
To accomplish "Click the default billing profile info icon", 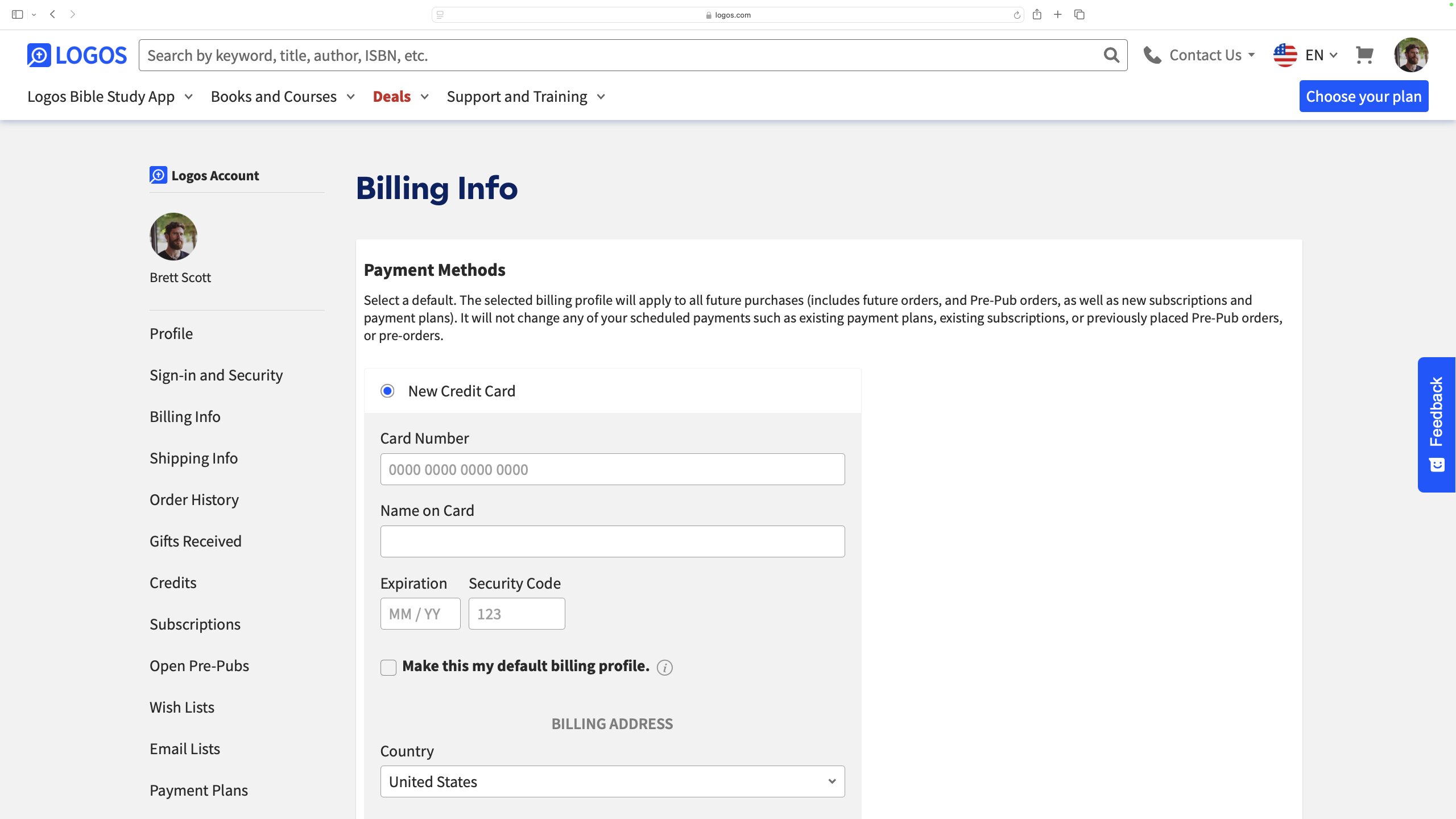I will (664, 667).
